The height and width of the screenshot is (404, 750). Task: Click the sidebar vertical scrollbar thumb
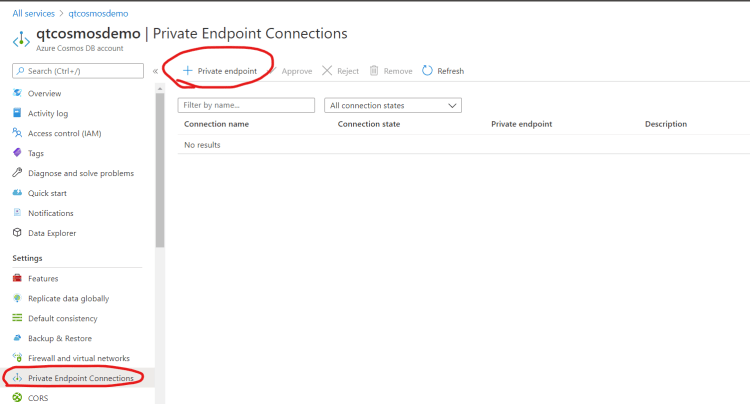tap(160, 170)
